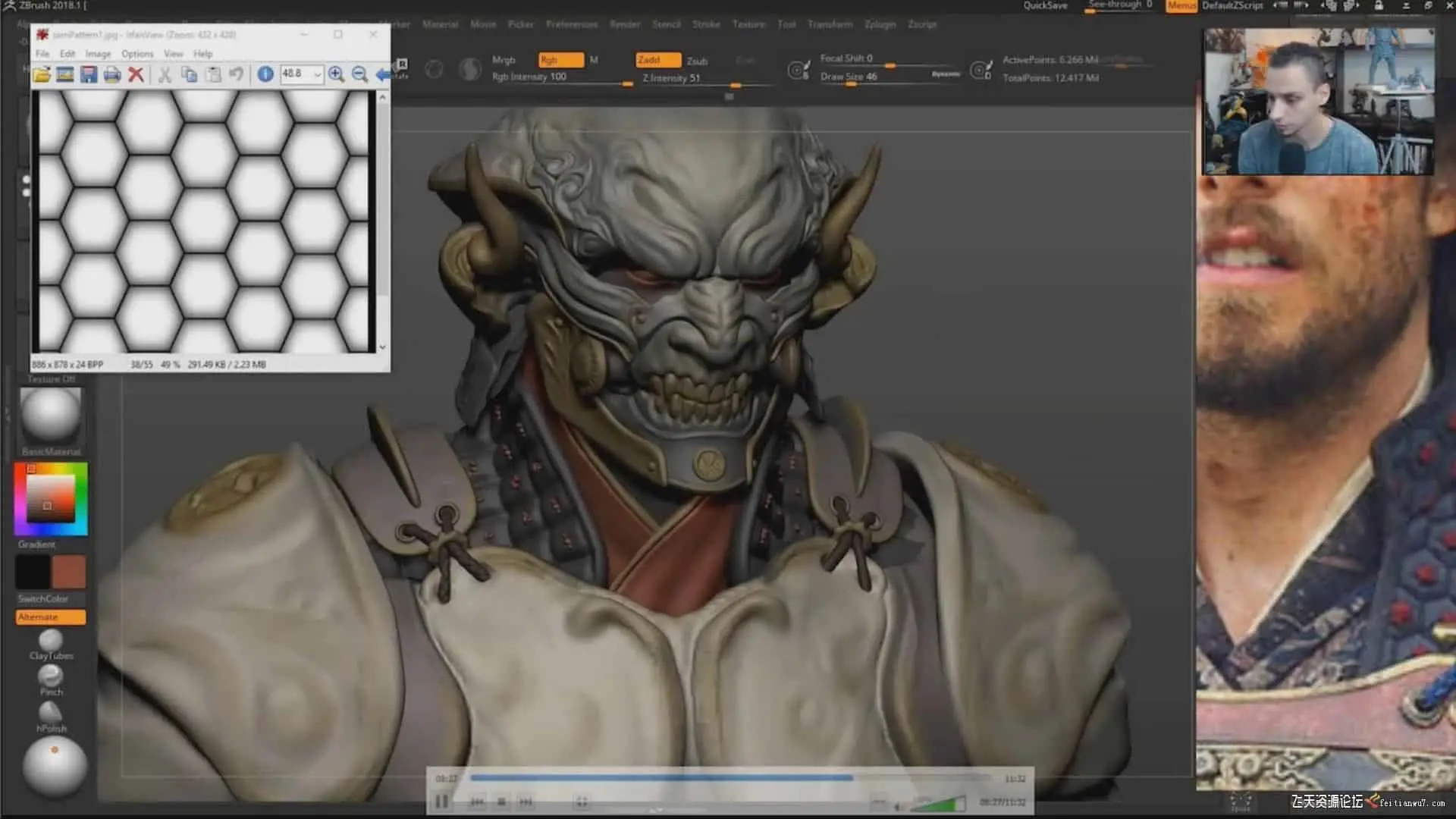Image resolution: width=1456 pixels, height=819 pixels.
Task: Open ZBrush Zplugin menu
Action: [880, 24]
